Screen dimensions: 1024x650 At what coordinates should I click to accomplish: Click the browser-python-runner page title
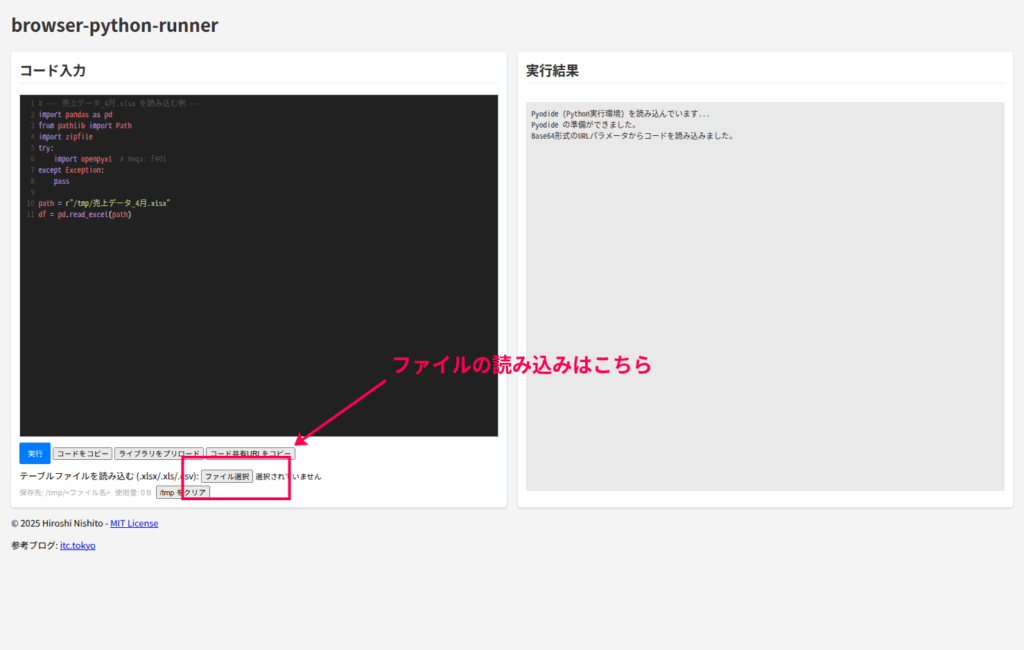(114, 25)
